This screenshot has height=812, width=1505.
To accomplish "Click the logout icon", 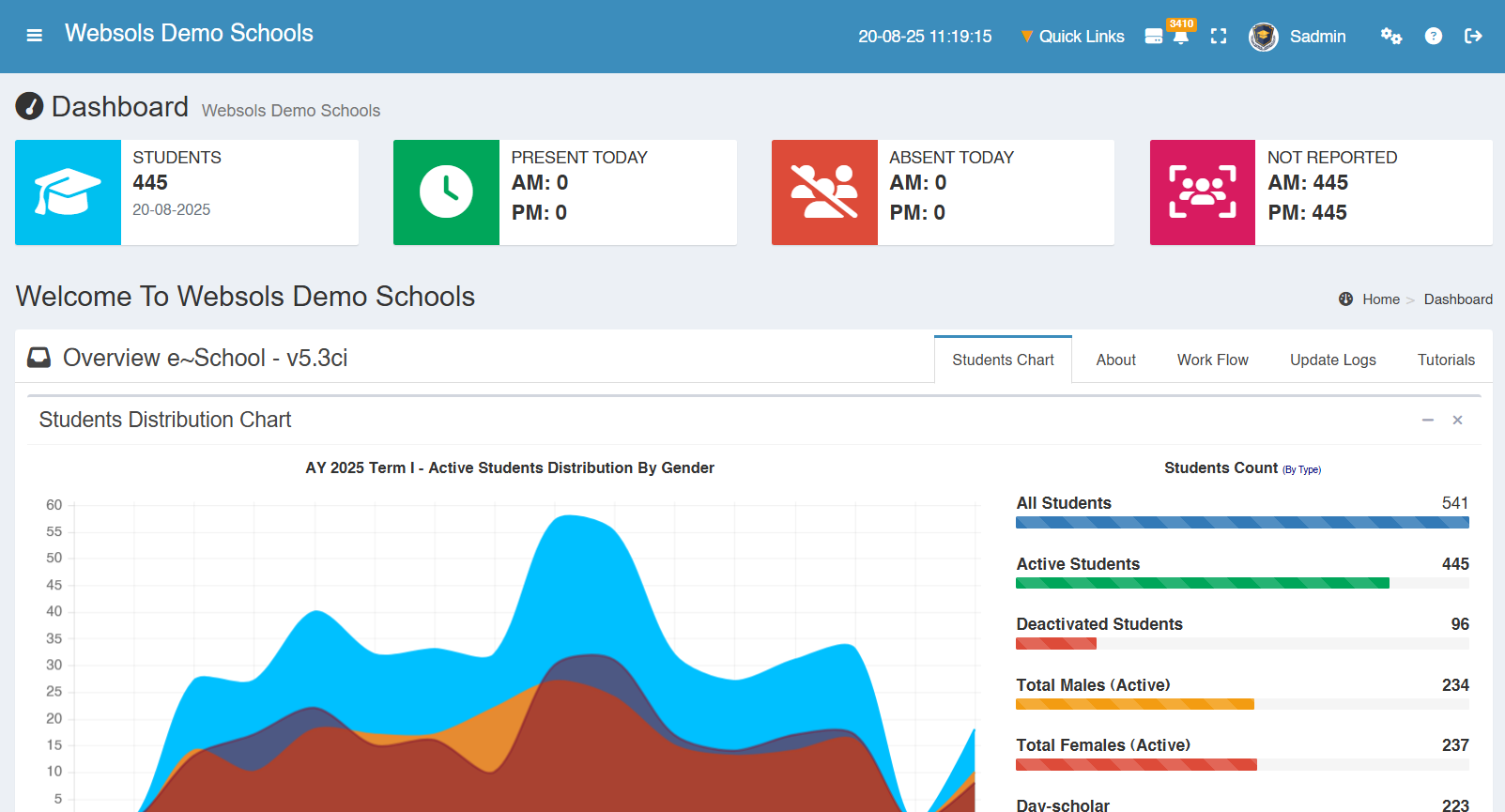I will coord(1473,37).
